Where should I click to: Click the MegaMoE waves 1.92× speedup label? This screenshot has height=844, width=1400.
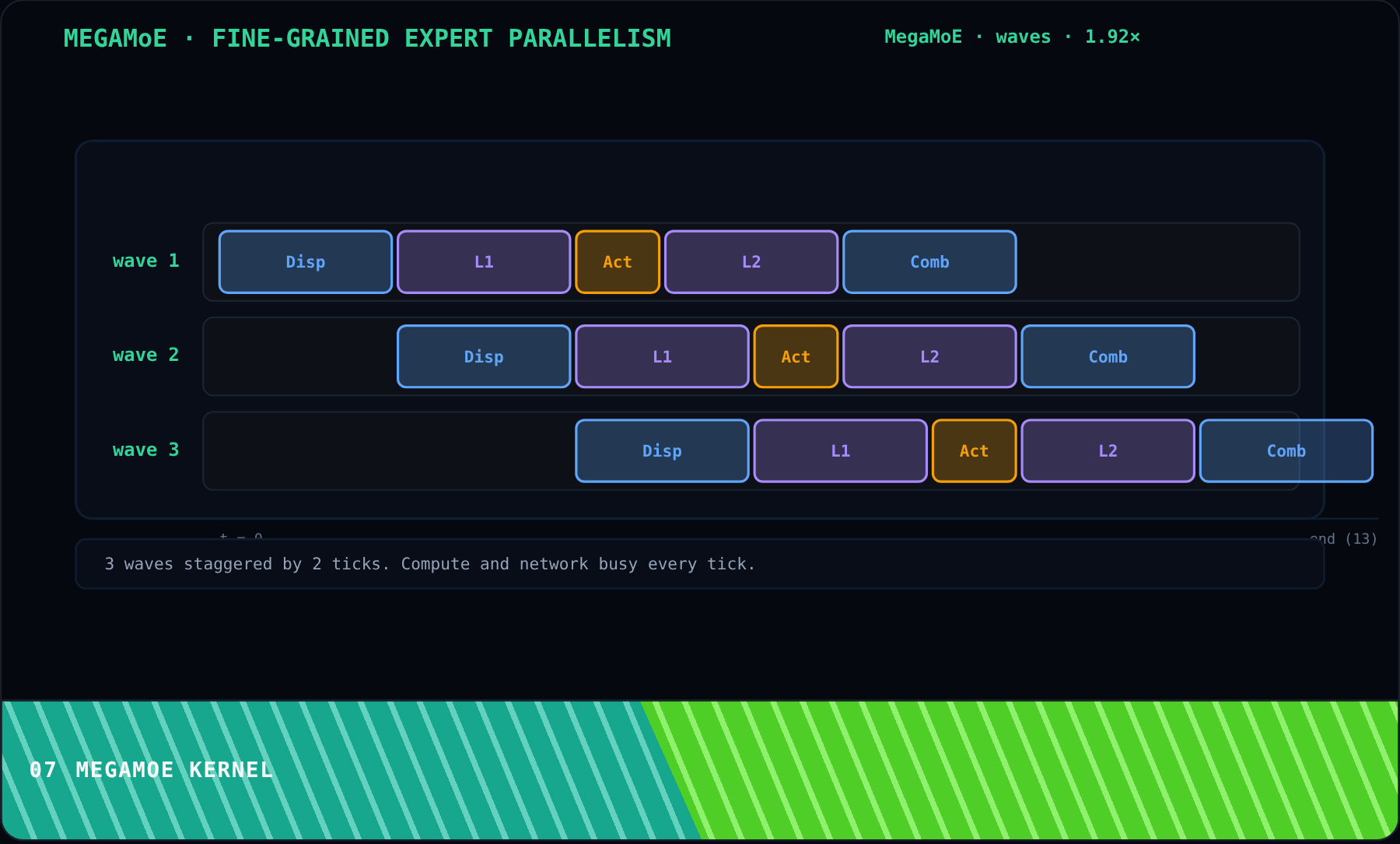pos(1012,37)
